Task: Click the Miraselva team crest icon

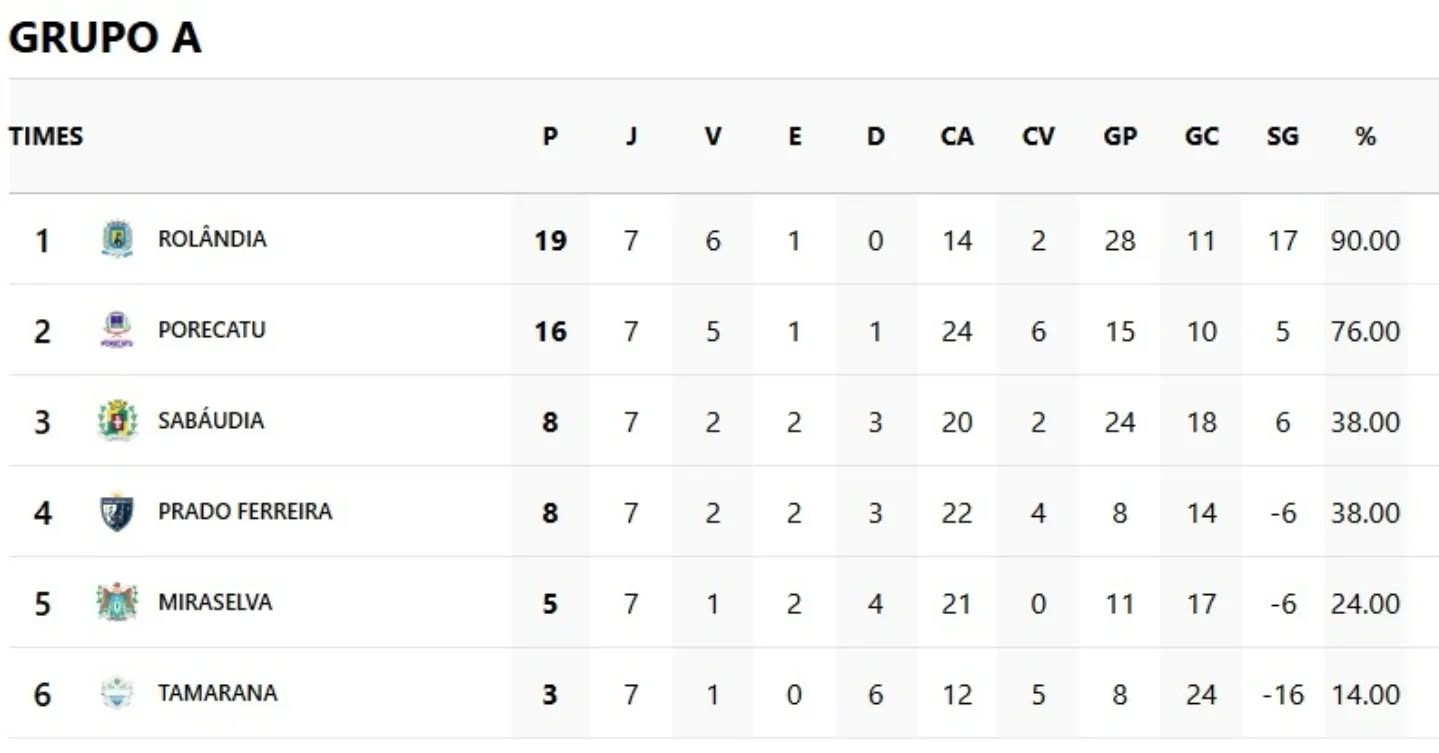Action: point(117,603)
